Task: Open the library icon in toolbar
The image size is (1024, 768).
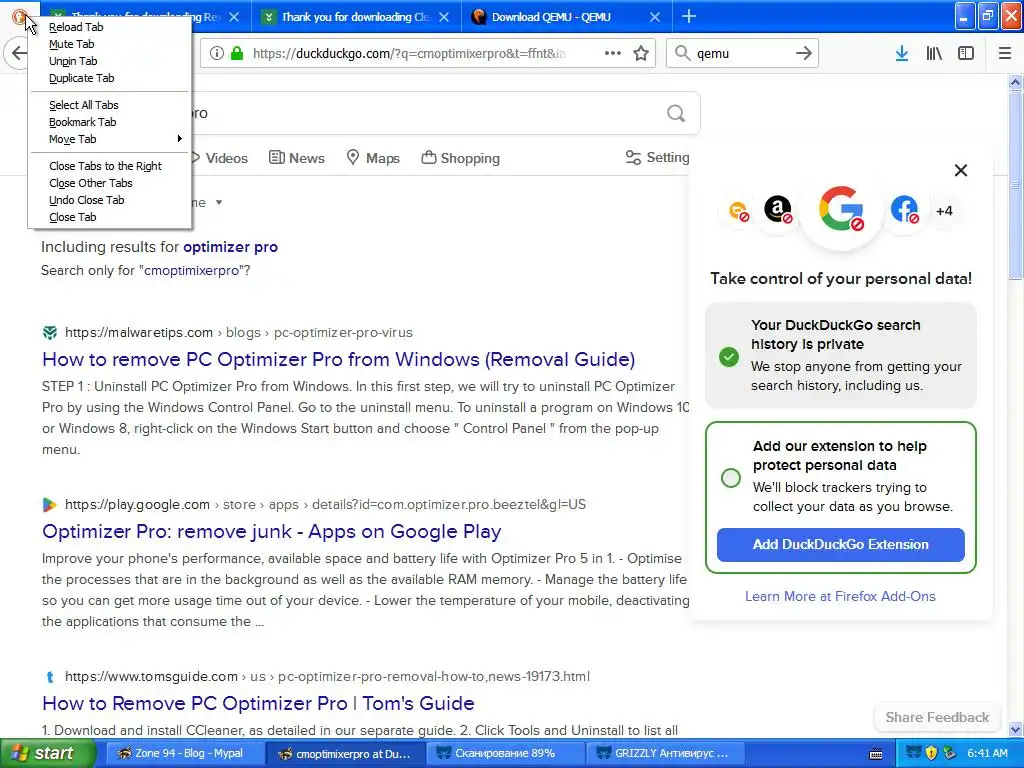Action: 934,53
